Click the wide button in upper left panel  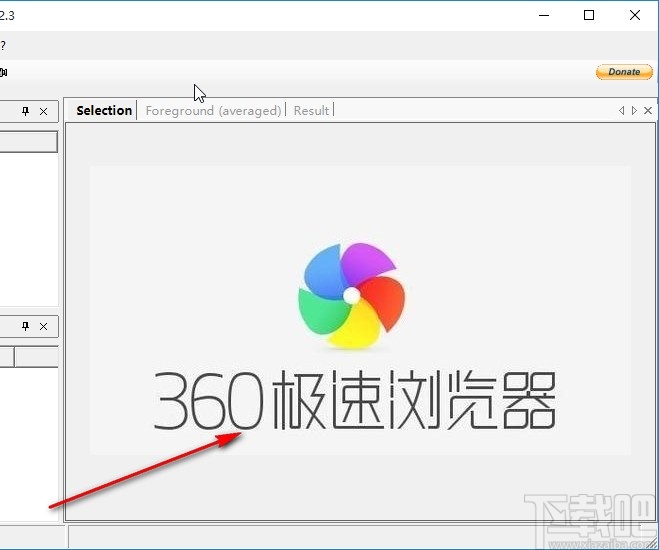[x=29, y=142]
